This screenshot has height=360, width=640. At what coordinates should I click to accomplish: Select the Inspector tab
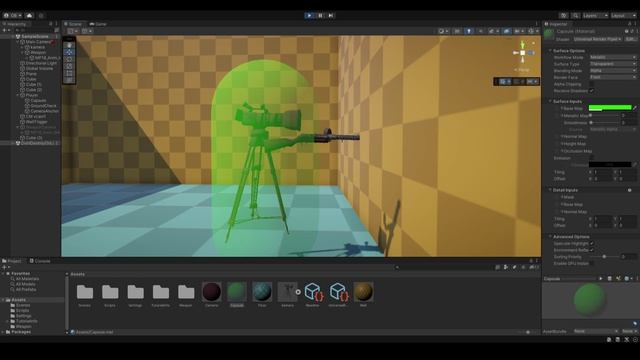click(x=556, y=24)
